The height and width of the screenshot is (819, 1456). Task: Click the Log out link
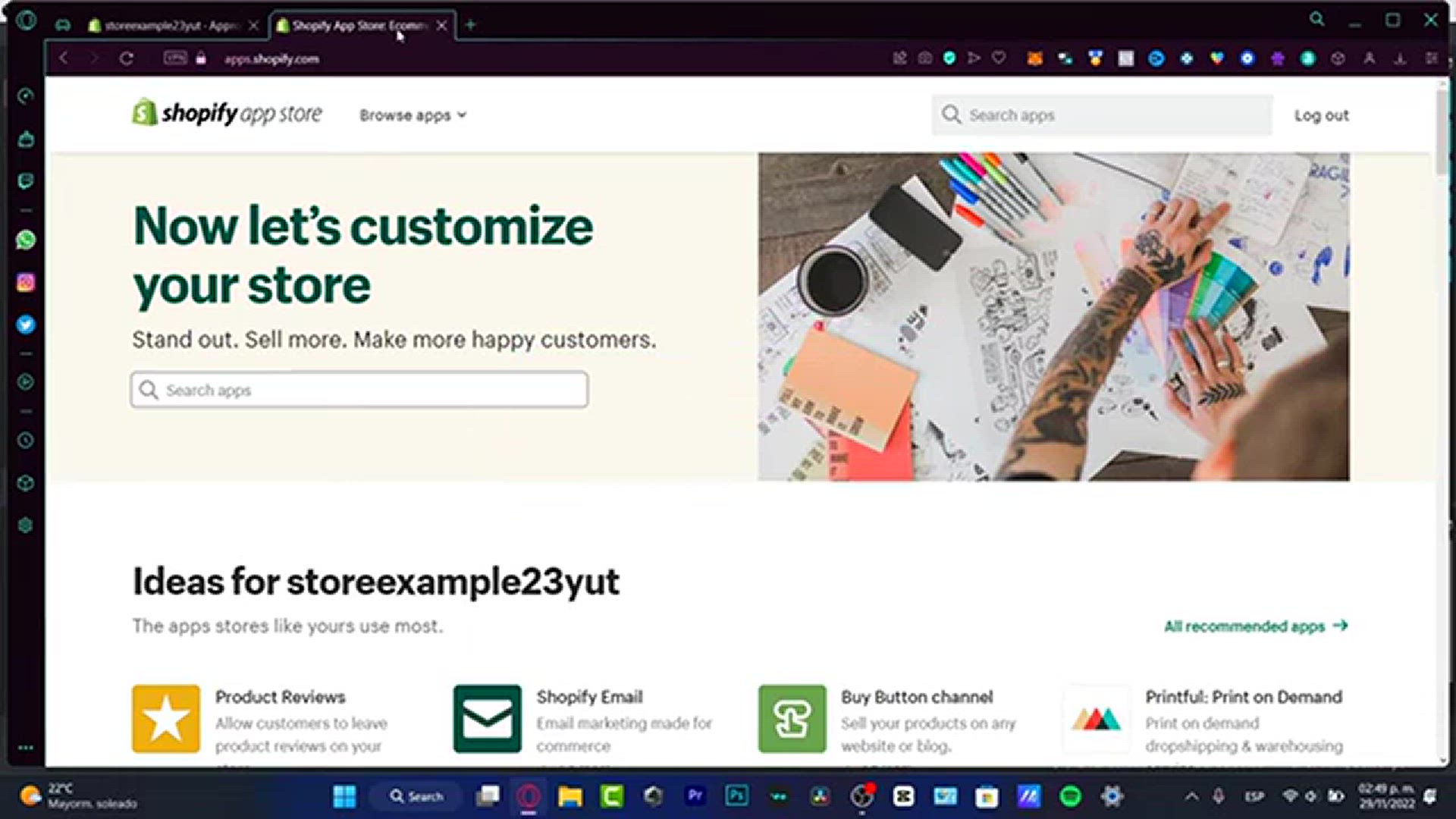coord(1321,115)
